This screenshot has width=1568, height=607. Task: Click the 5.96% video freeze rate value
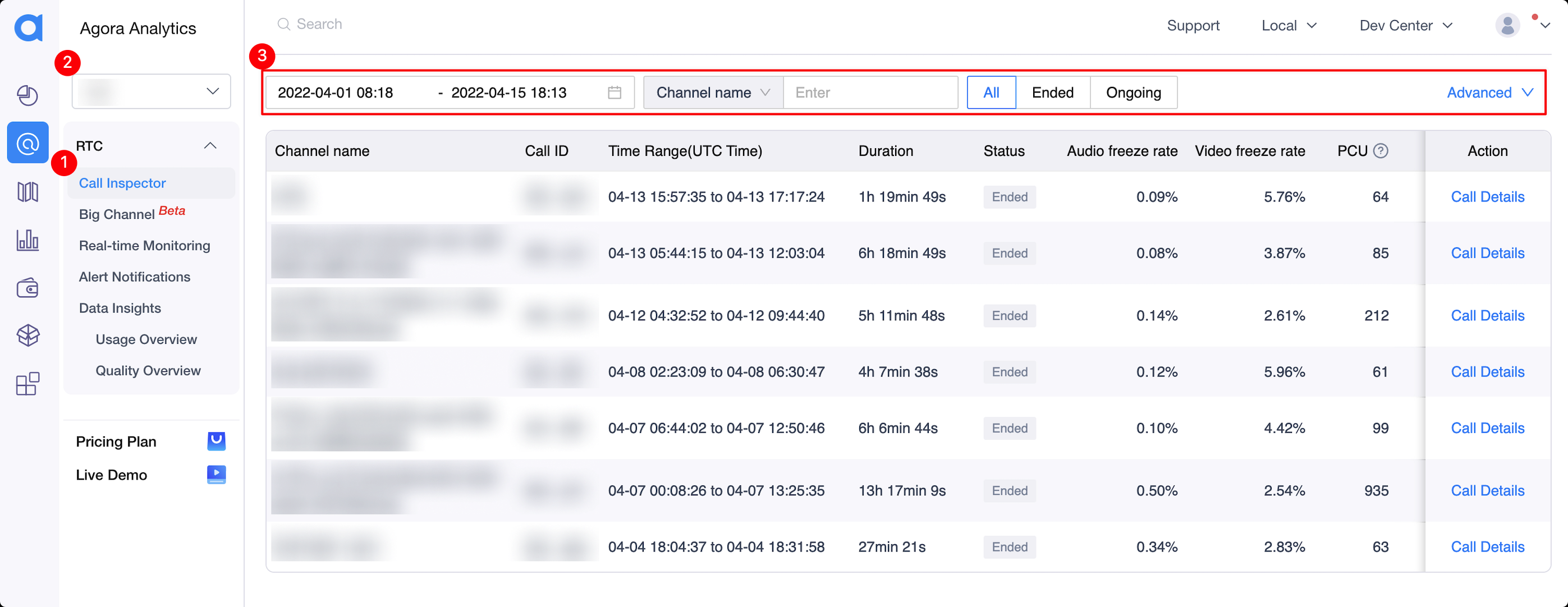coord(1285,371)
